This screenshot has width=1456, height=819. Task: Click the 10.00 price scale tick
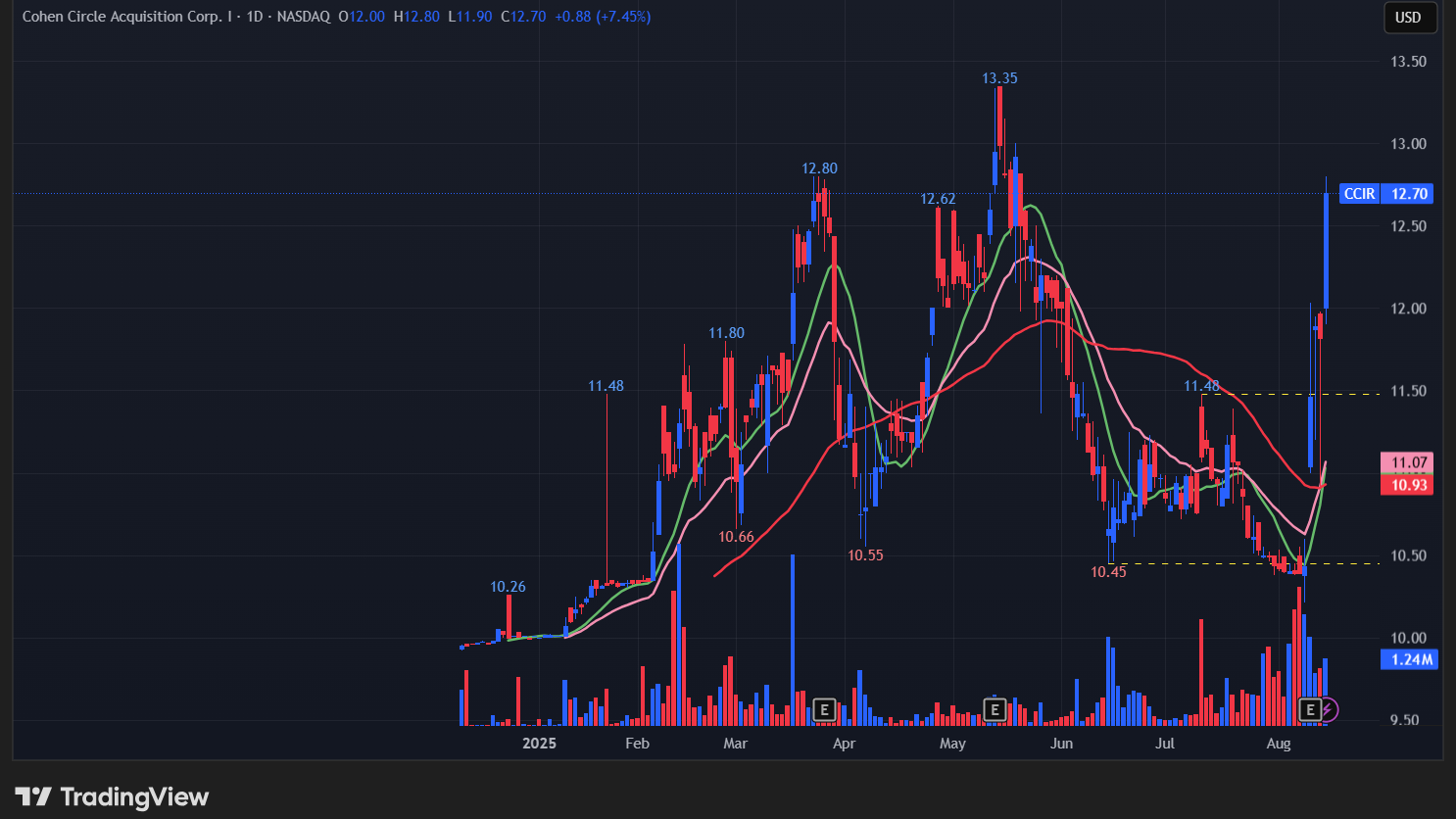pos(1408,638)
